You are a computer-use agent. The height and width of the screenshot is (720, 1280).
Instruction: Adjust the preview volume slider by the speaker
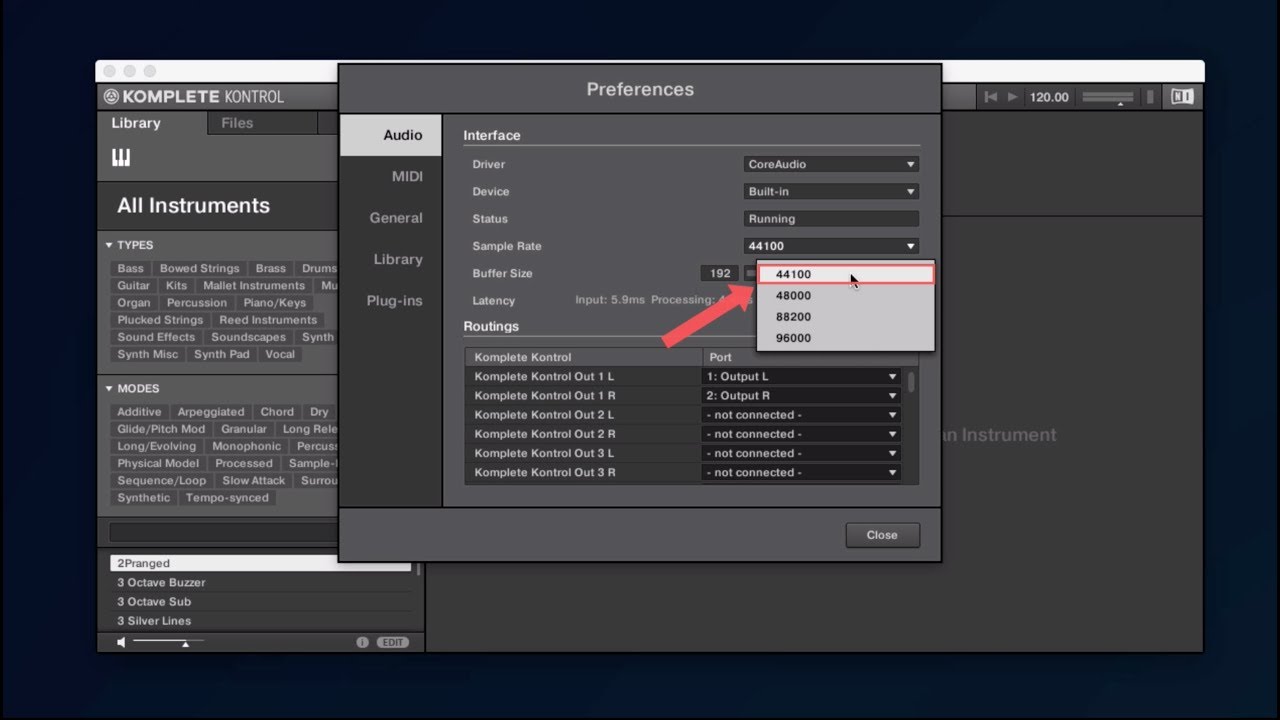click(x=168, y=642)
